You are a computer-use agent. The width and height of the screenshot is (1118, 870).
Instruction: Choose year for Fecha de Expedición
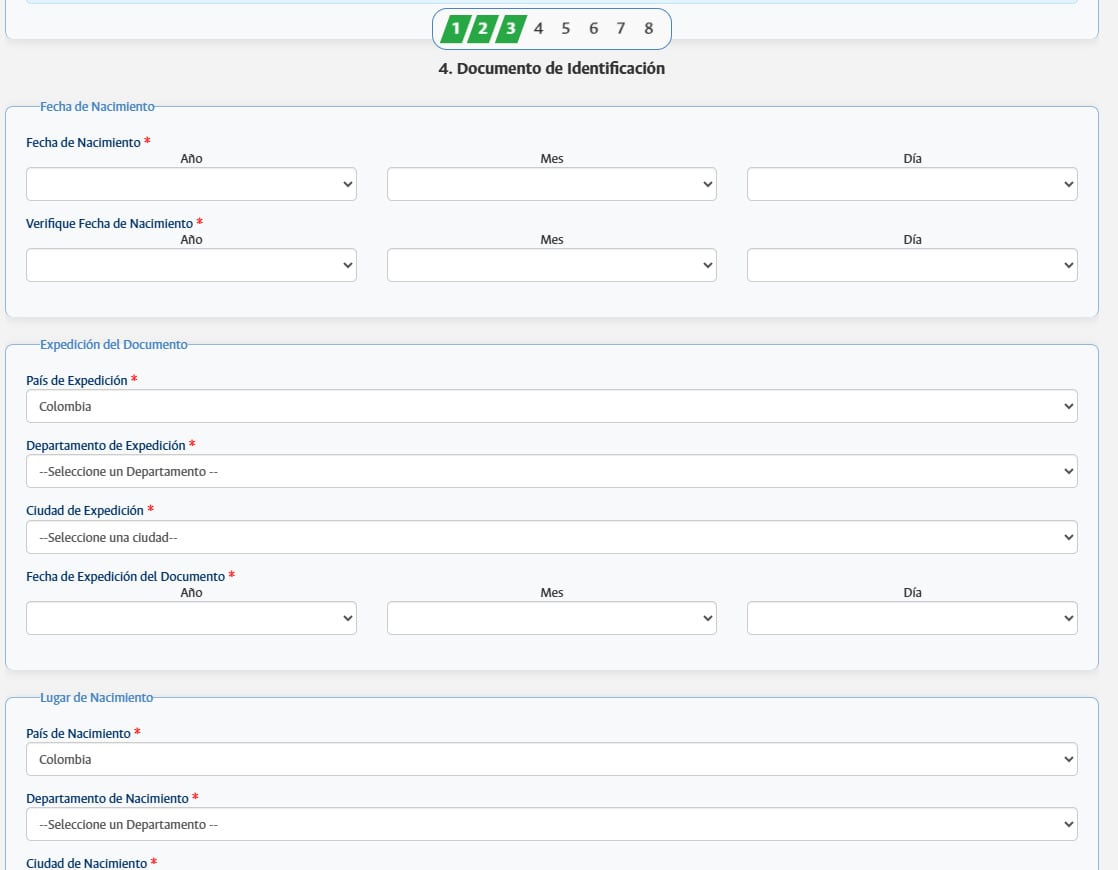point(191,618)
